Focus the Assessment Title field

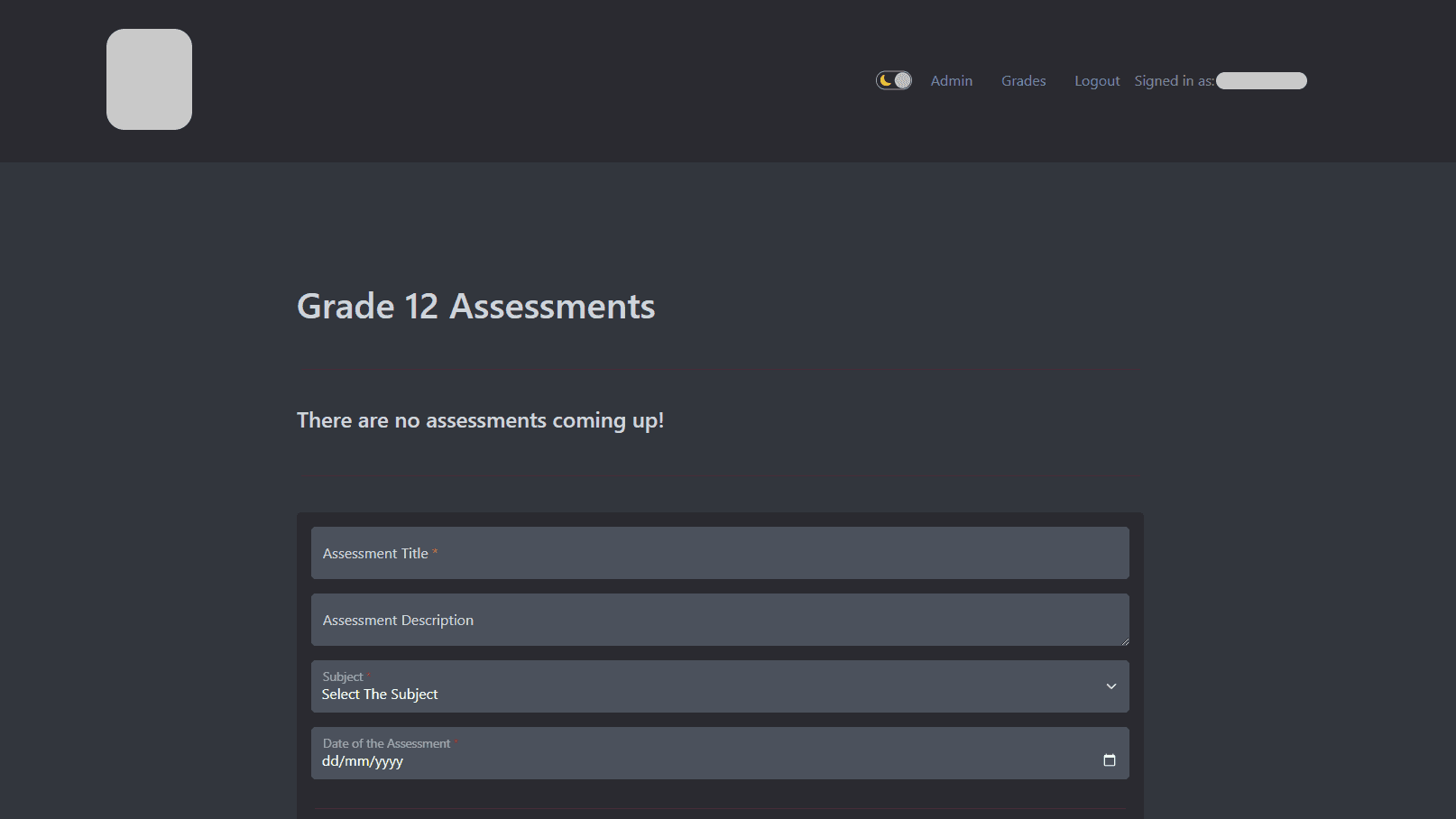pyautogui.click(x=719, y=553)
